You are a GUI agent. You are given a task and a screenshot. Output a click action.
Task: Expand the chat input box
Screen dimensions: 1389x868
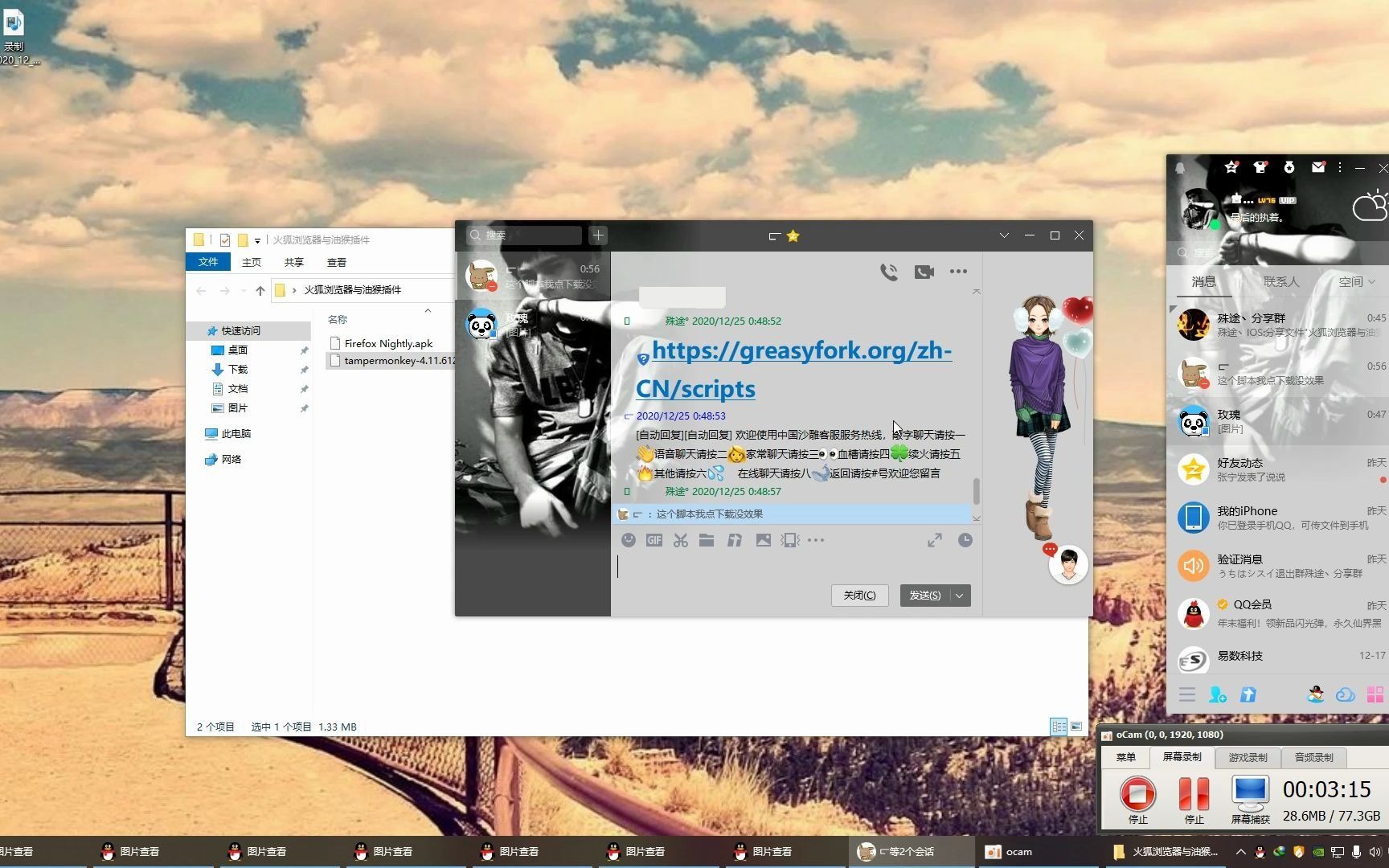coord(934,540)
